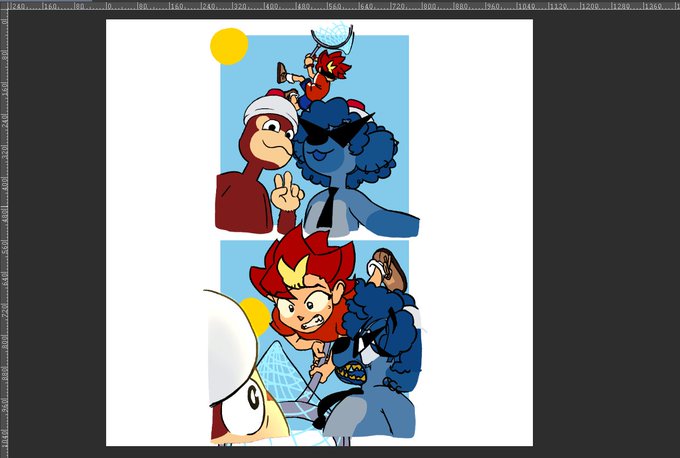Click the 1360 mark on horizontal ruler
Image resolution: width=680 pixels, height=458 pixels.
[653, 6]
